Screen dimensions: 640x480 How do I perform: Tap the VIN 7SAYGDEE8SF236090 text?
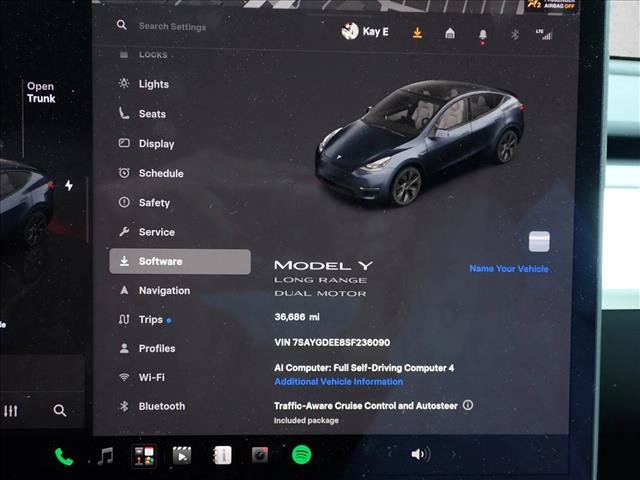coord(332,342)
